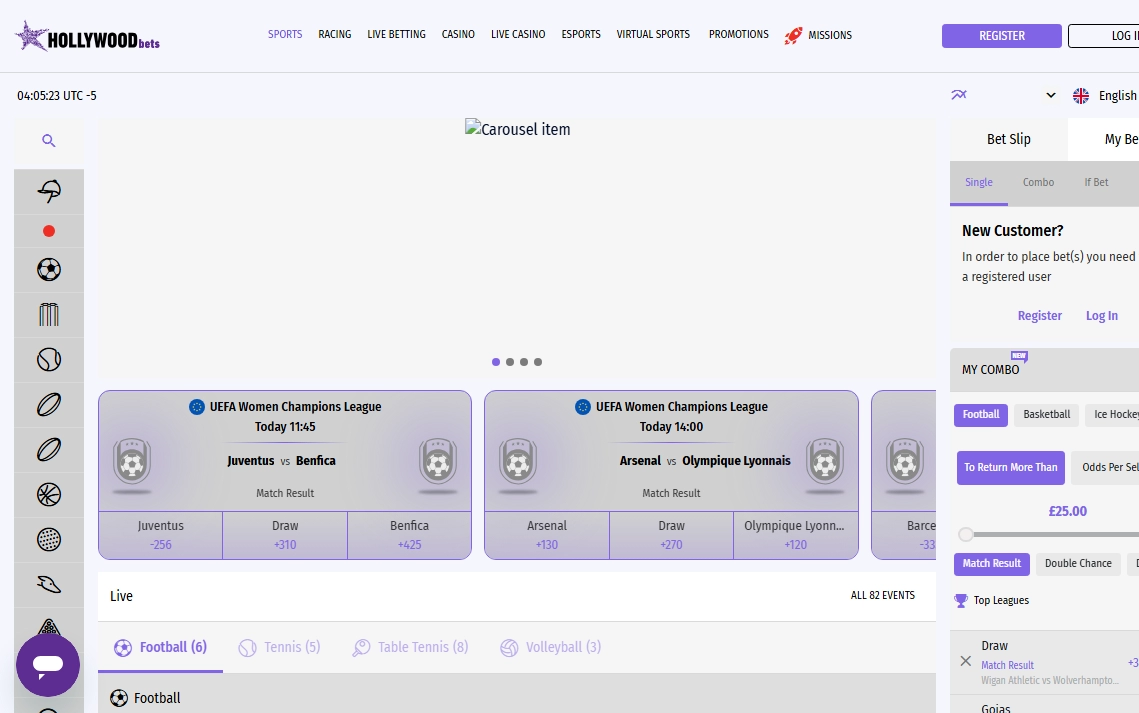Go to Live Betting
Screen dimensions: 1139x713
pyautogui.click(x=397, y=34)
